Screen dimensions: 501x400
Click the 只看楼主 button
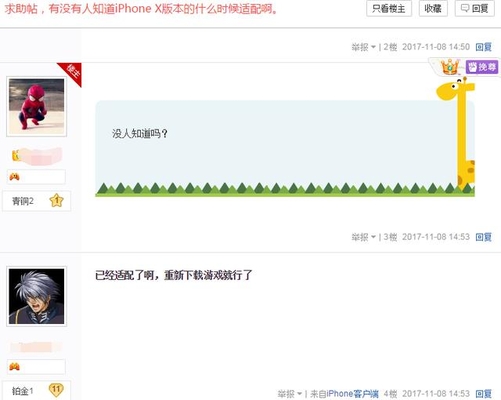point(389,9)
